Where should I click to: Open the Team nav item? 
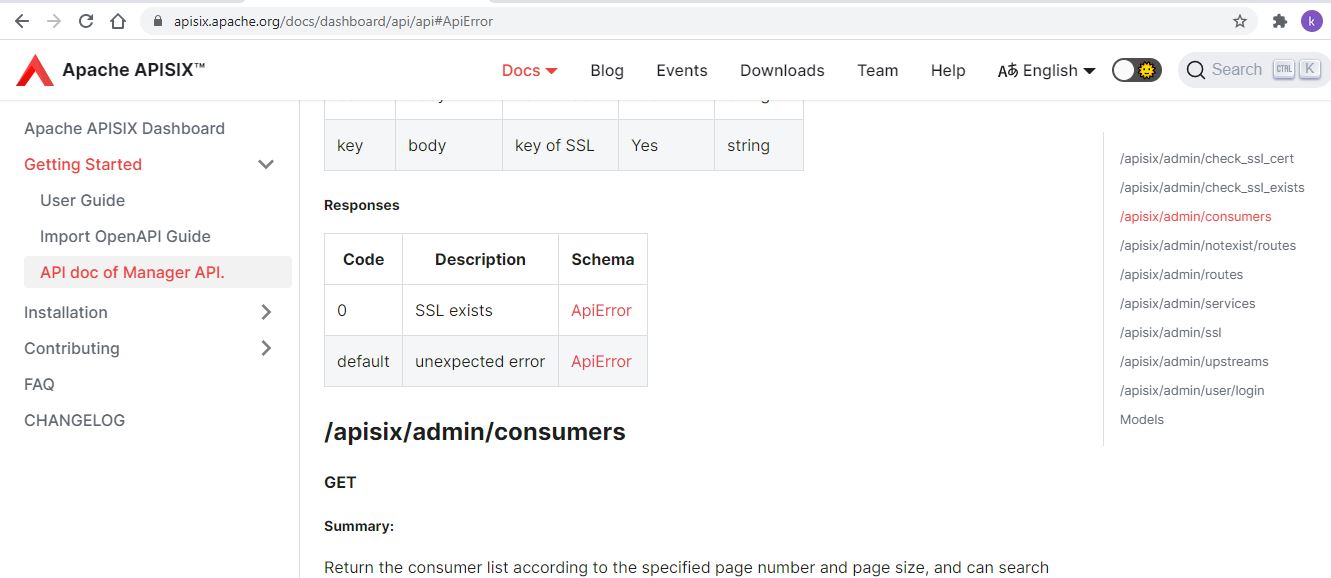point(877,70)
